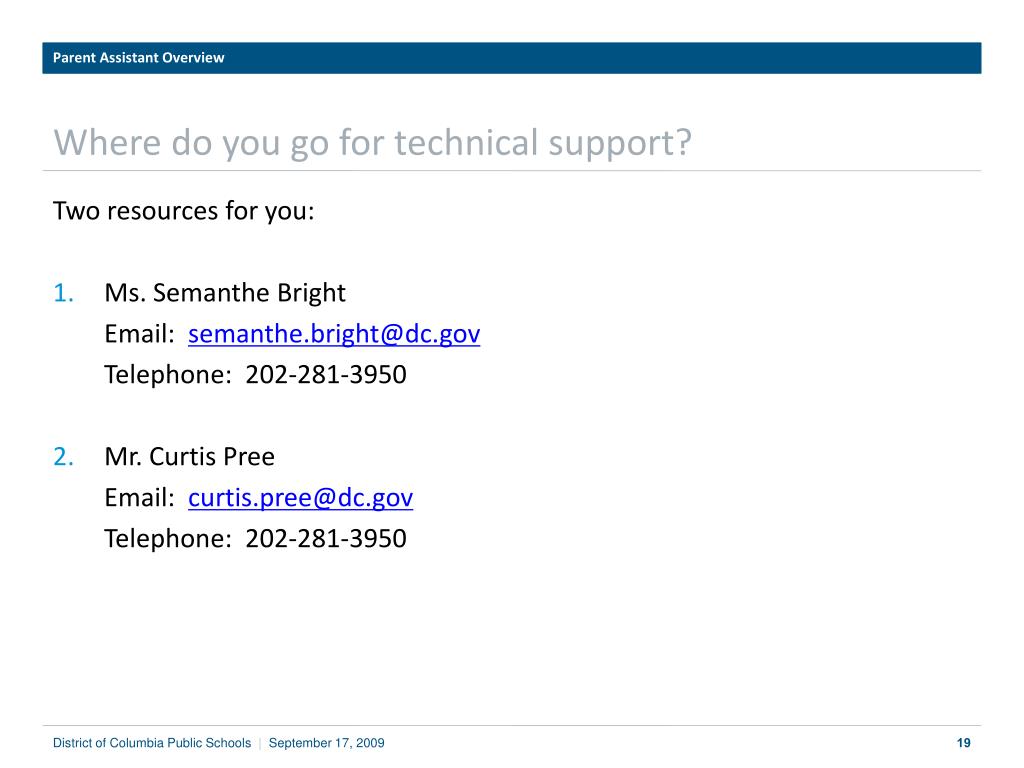Click the word 'support?' in the title

[620, 144]
